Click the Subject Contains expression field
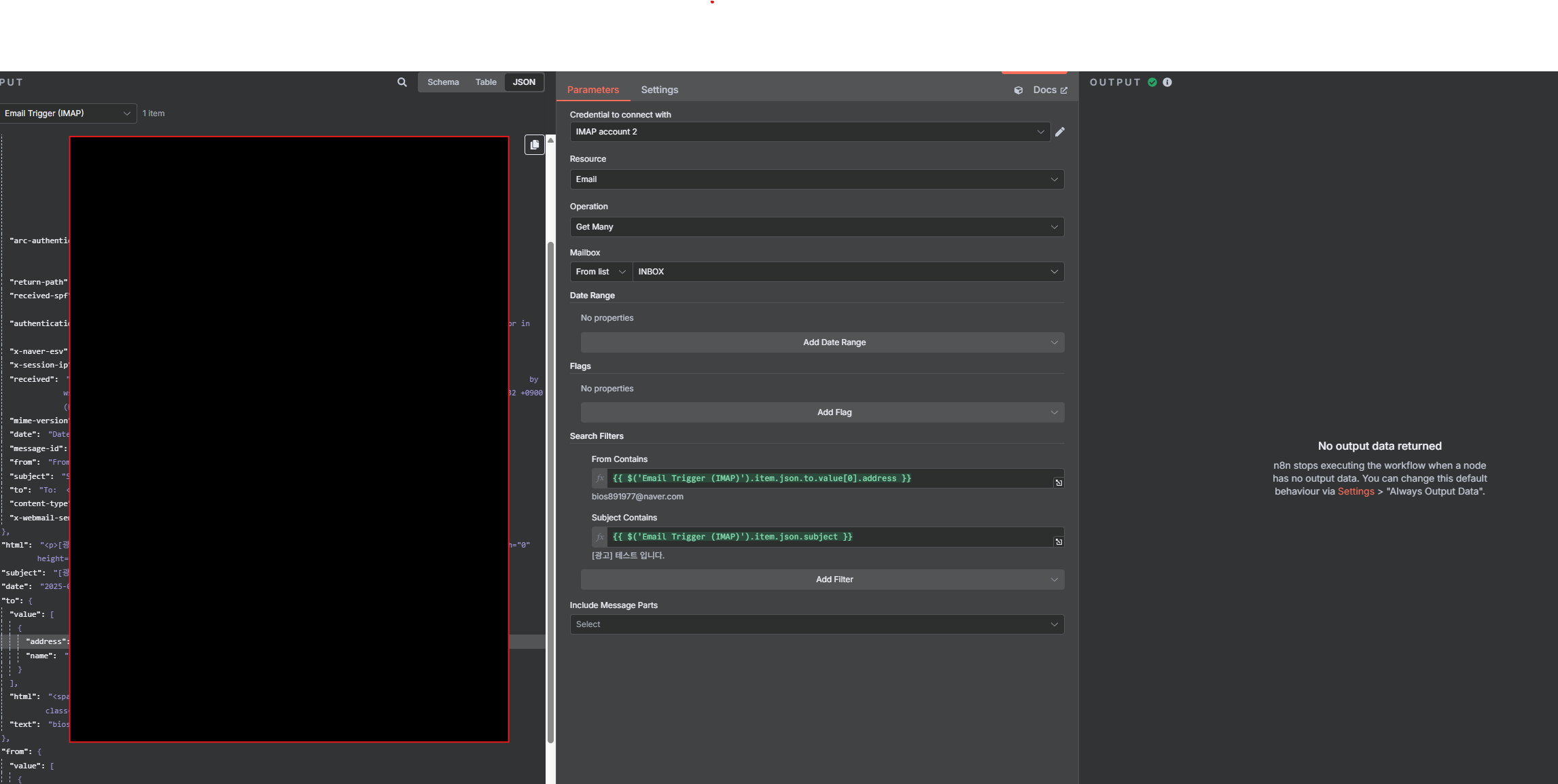 click(x=829, y=537)
